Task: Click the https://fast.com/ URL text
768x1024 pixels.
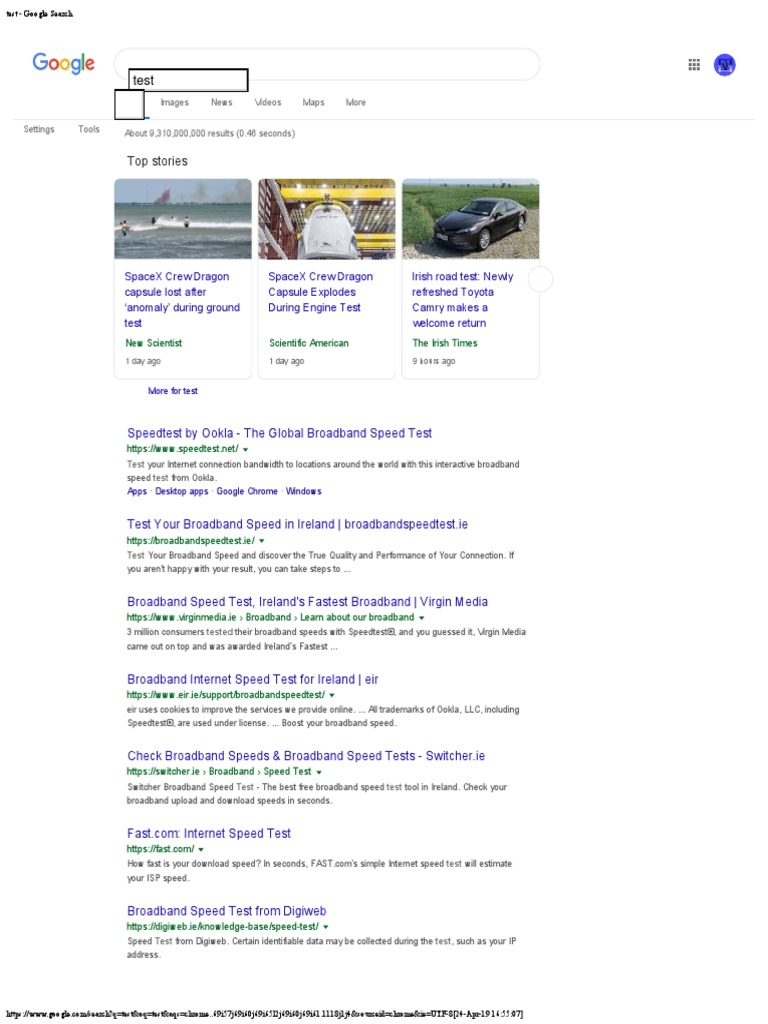Action: pos(161,849)
